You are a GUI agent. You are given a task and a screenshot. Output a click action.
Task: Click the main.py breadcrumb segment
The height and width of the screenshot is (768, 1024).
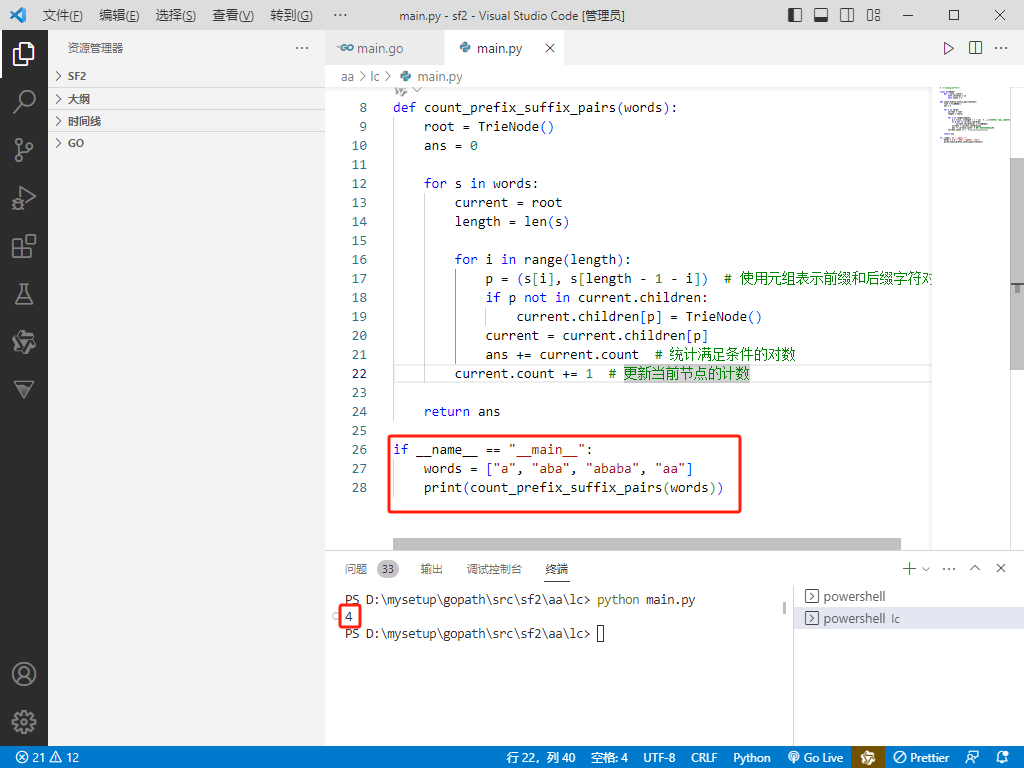(x=432, y=76)
